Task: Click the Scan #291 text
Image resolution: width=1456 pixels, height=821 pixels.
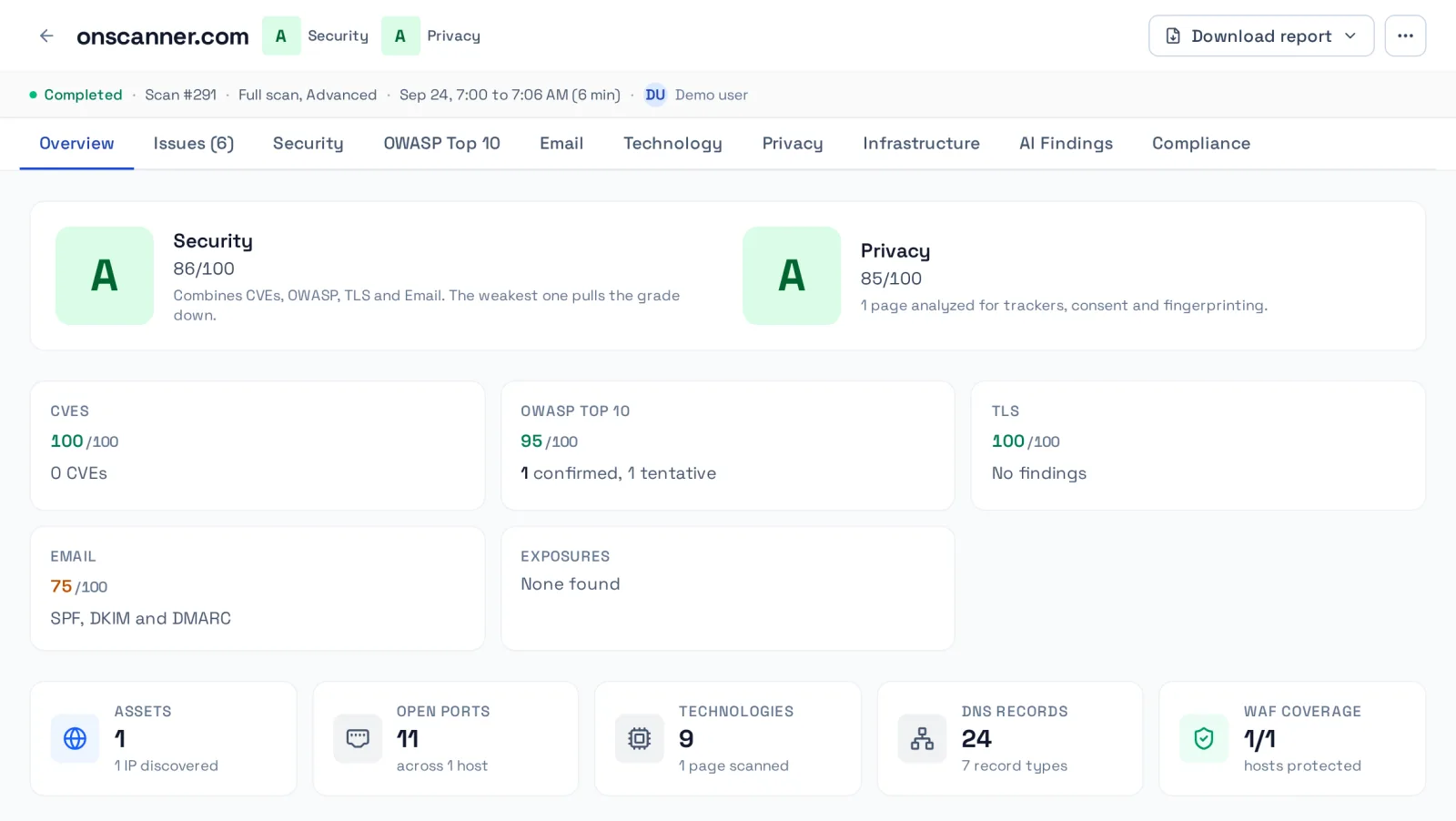Action: [181, 95]
